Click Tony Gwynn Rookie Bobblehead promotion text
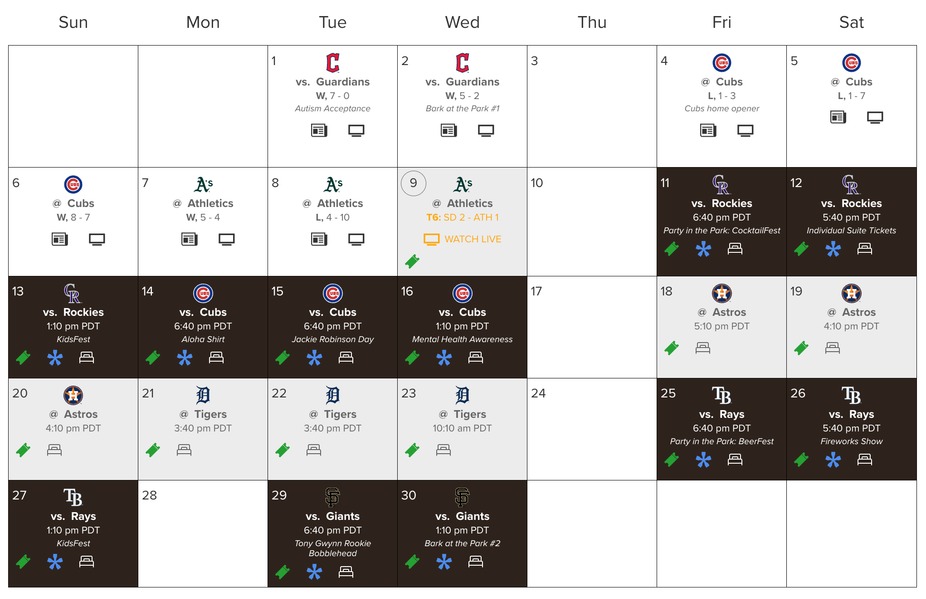 point(333,548)
